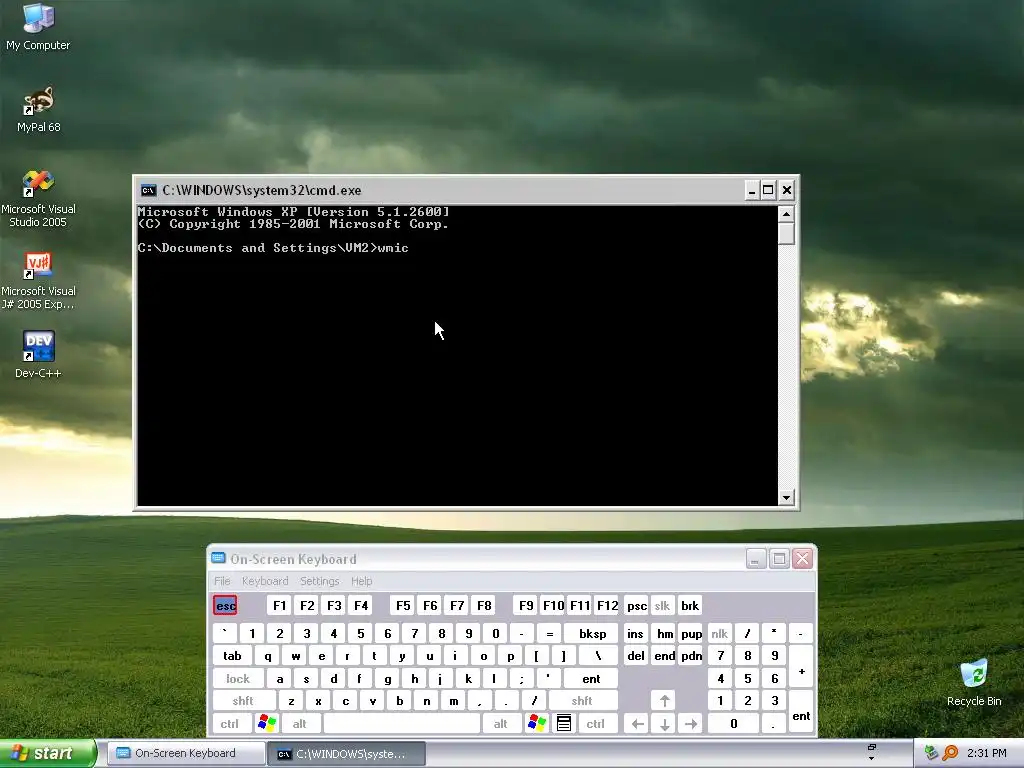Viewport: 1024px width, 768px height.
Task: Toggle right alt key on keyboard
Action: 500,724
